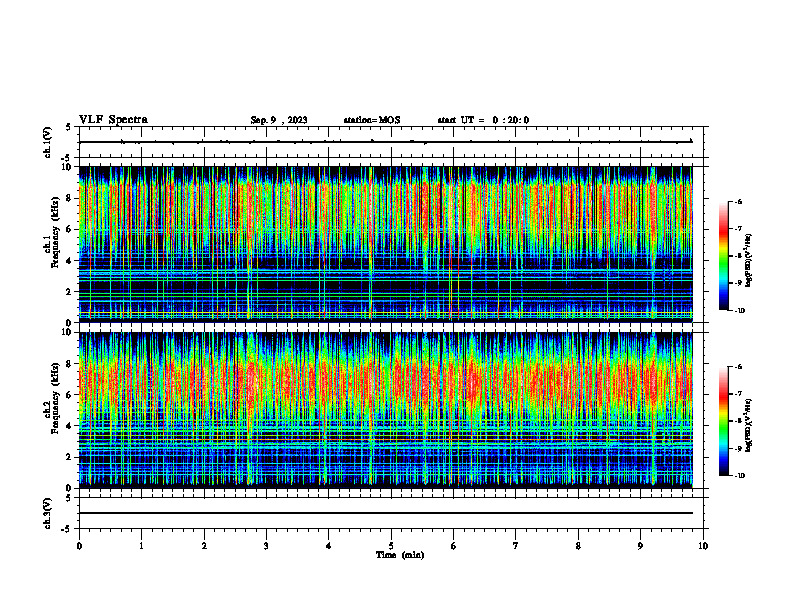Click the time axis tick label "7"
The image size is (792, 612).
point(516,546)
